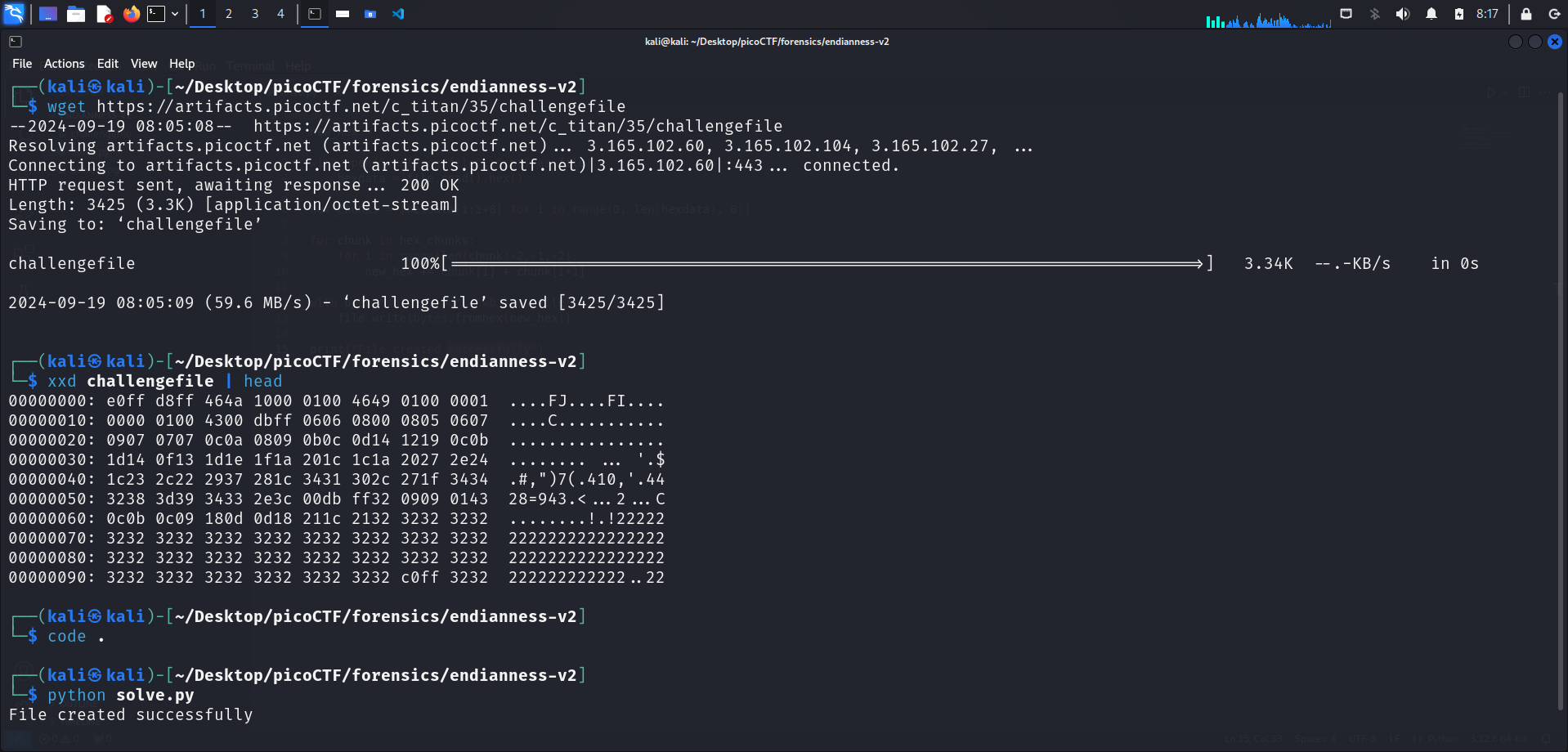Launch Firefox from the panel
The image size is (1568, 752).
click(x=131, y=14)
